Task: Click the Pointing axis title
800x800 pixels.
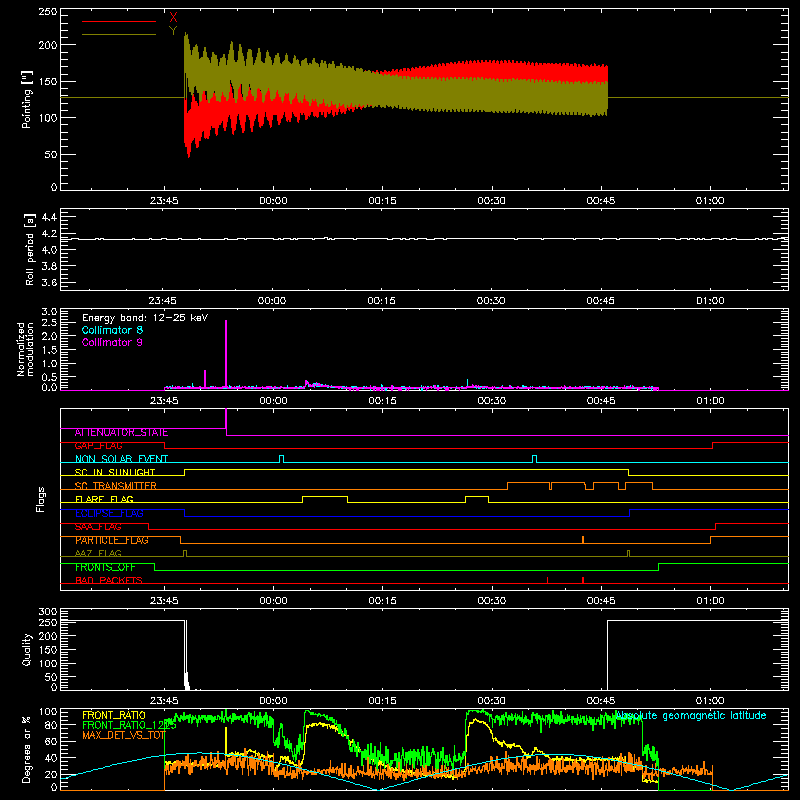Action: (27, 99)
